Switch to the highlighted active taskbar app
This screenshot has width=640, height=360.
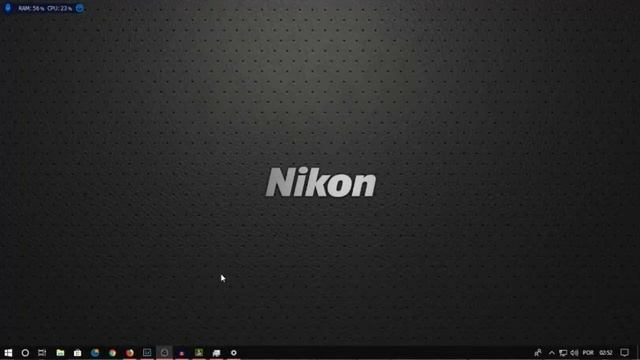coord(164,353)
